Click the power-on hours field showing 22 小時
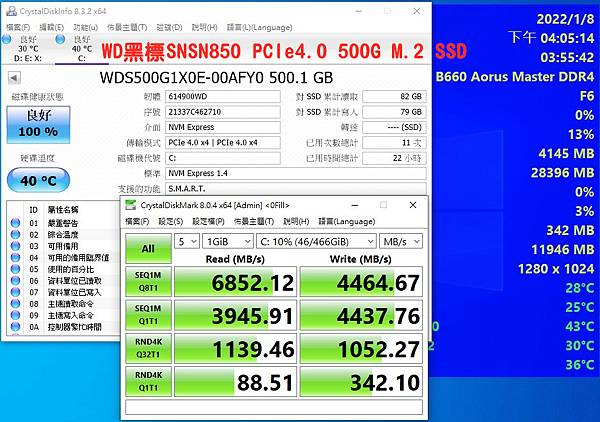This screenshot has height=422, width=600. click(x=394, y=158)
